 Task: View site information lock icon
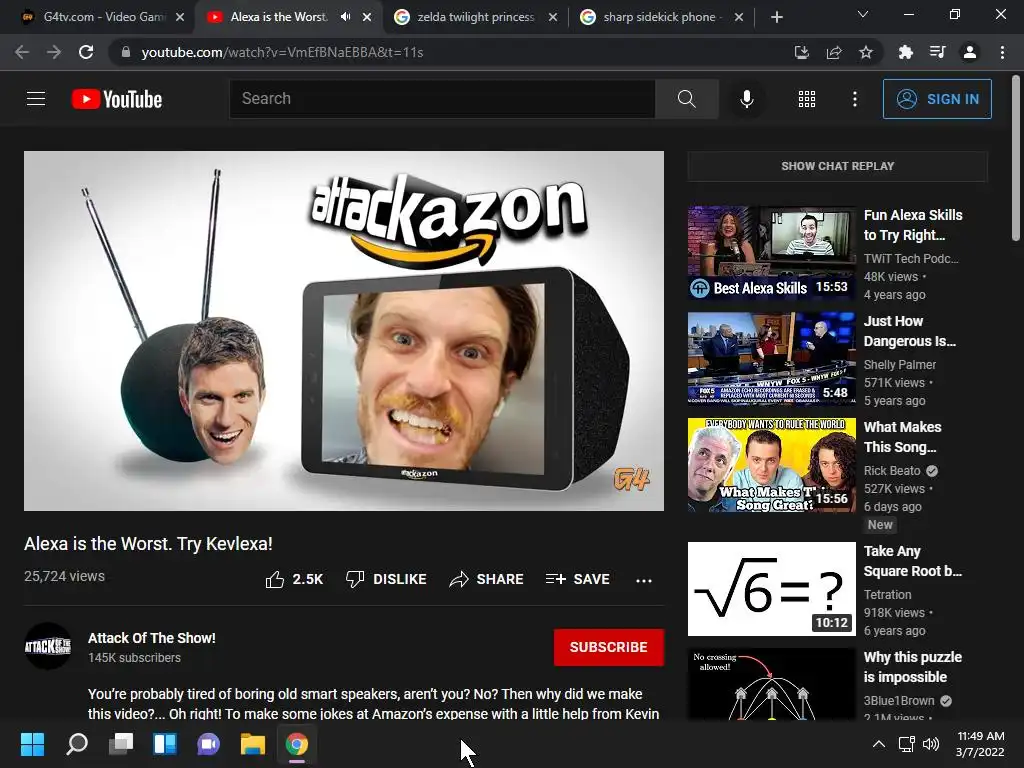(x=125, y=52)
